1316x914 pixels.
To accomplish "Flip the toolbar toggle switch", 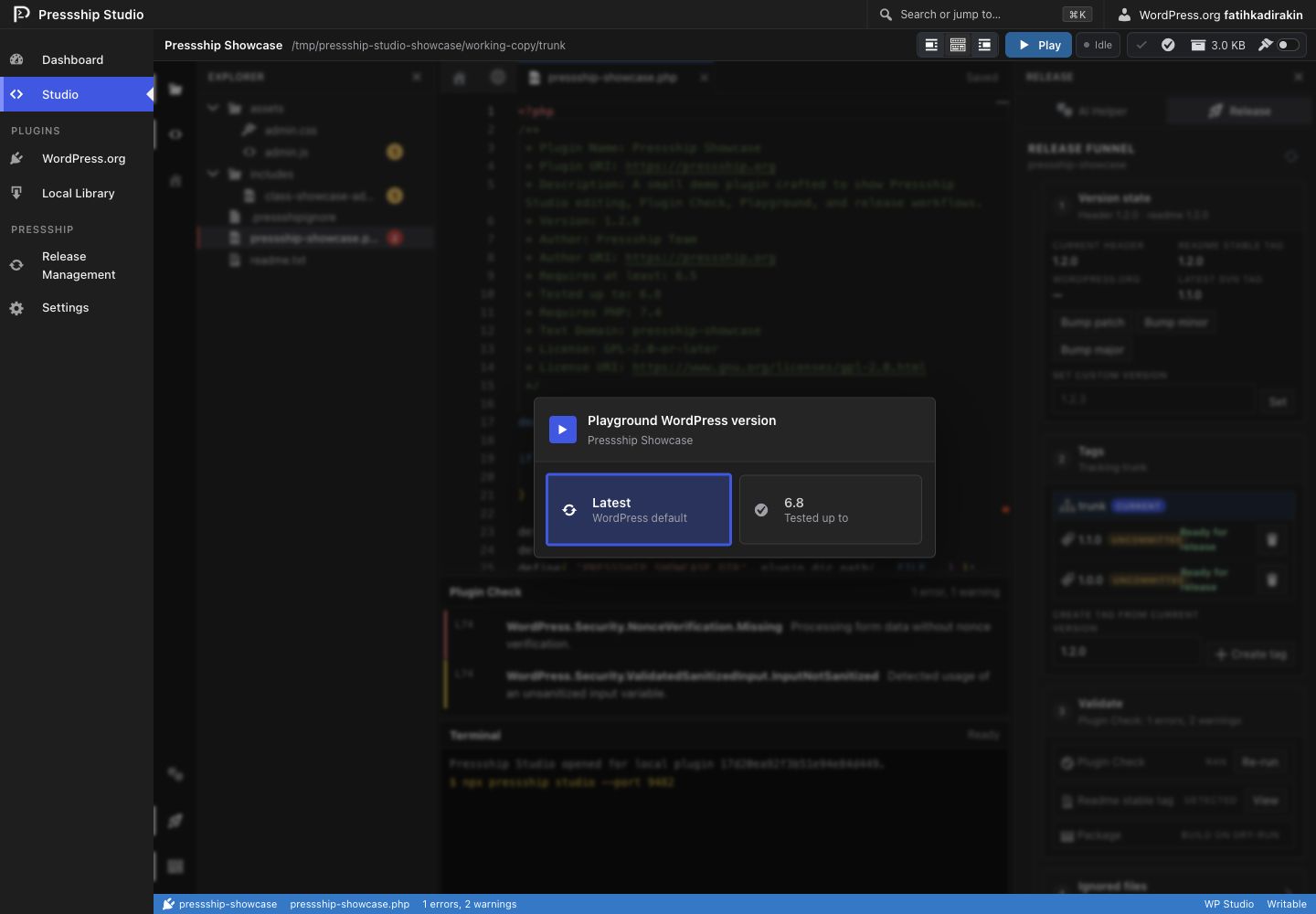I will [1288, 45].
